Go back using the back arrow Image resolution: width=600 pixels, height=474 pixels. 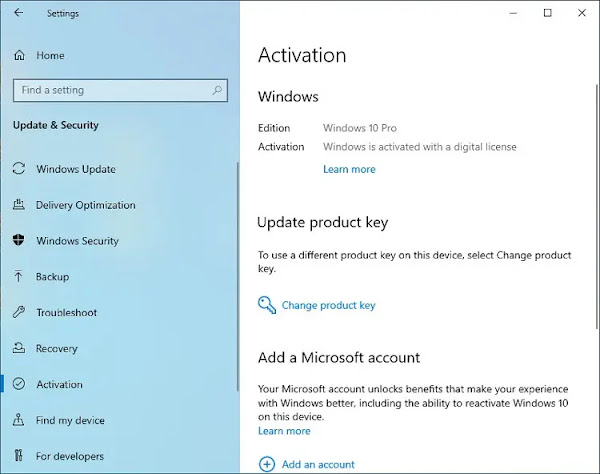(x=18, y=13)
